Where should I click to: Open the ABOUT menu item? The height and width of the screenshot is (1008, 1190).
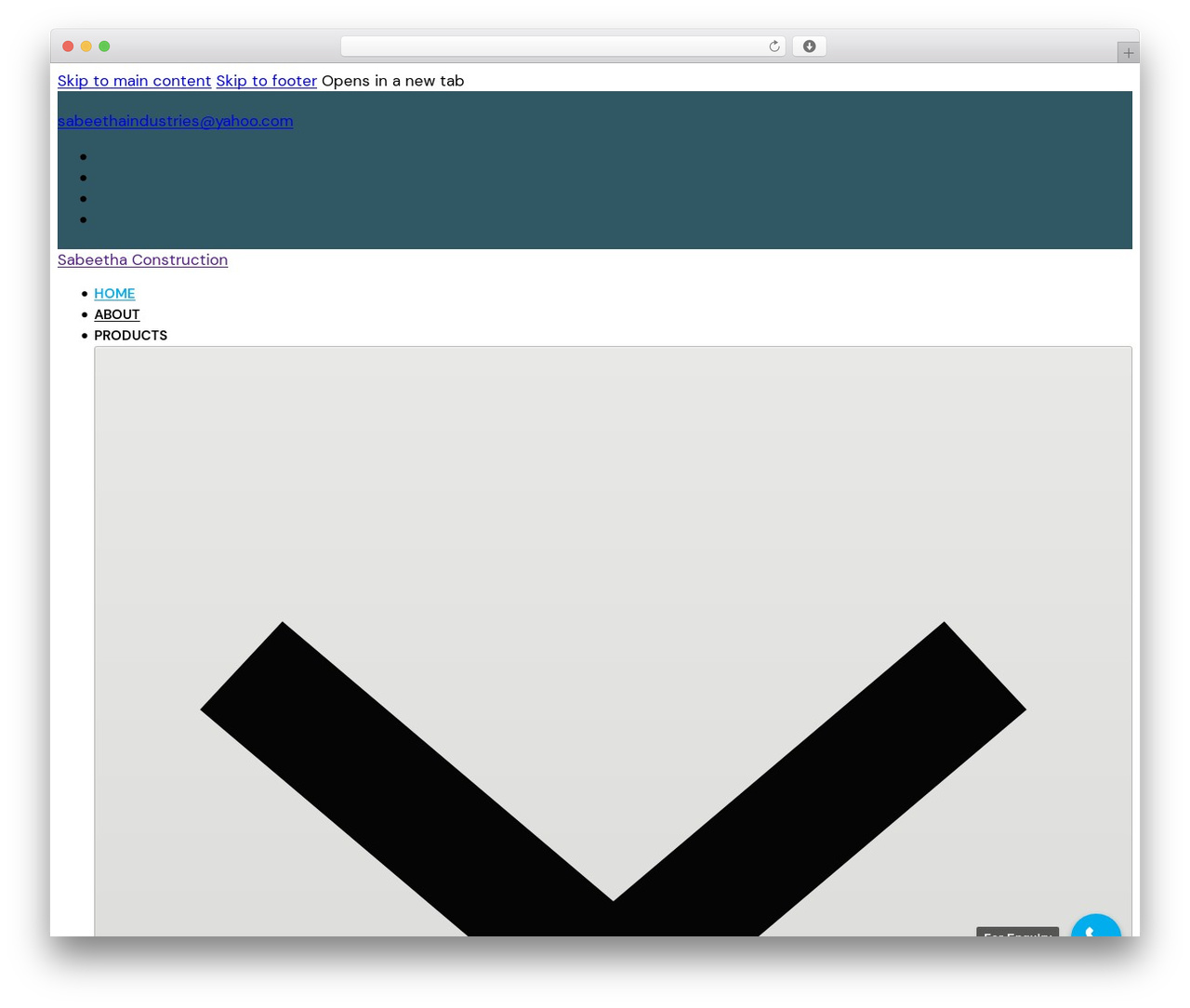click(x=116, y=314)
